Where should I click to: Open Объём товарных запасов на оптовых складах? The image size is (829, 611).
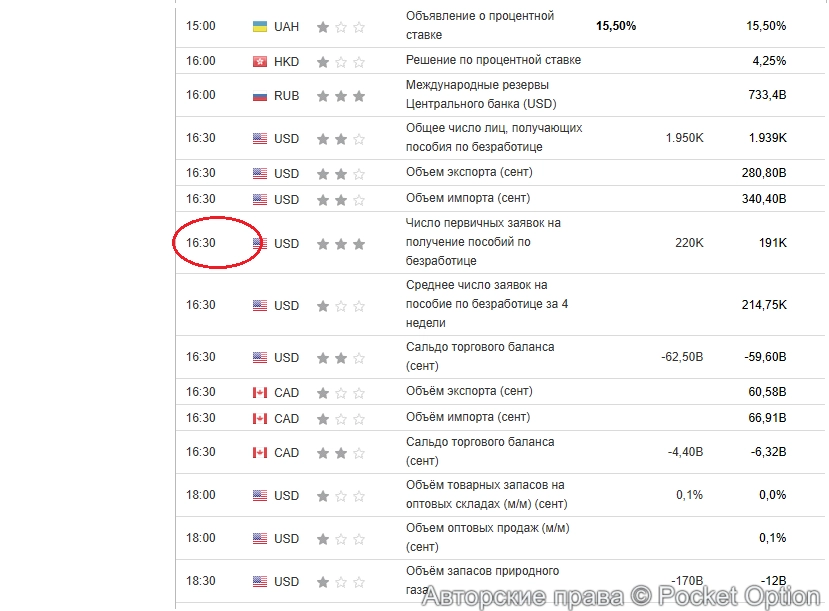coord(486,494)
